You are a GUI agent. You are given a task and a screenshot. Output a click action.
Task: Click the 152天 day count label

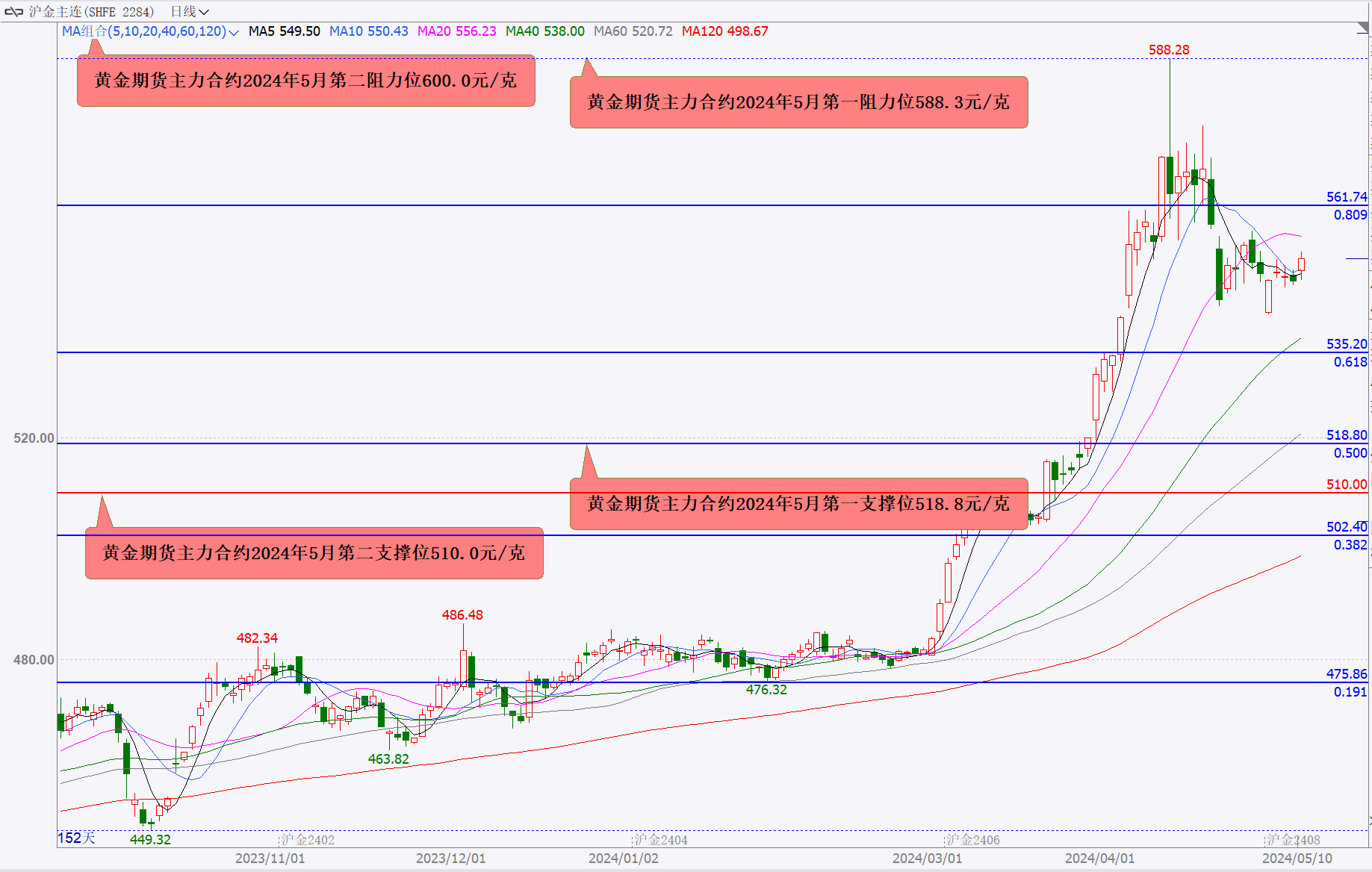[76, 838]
